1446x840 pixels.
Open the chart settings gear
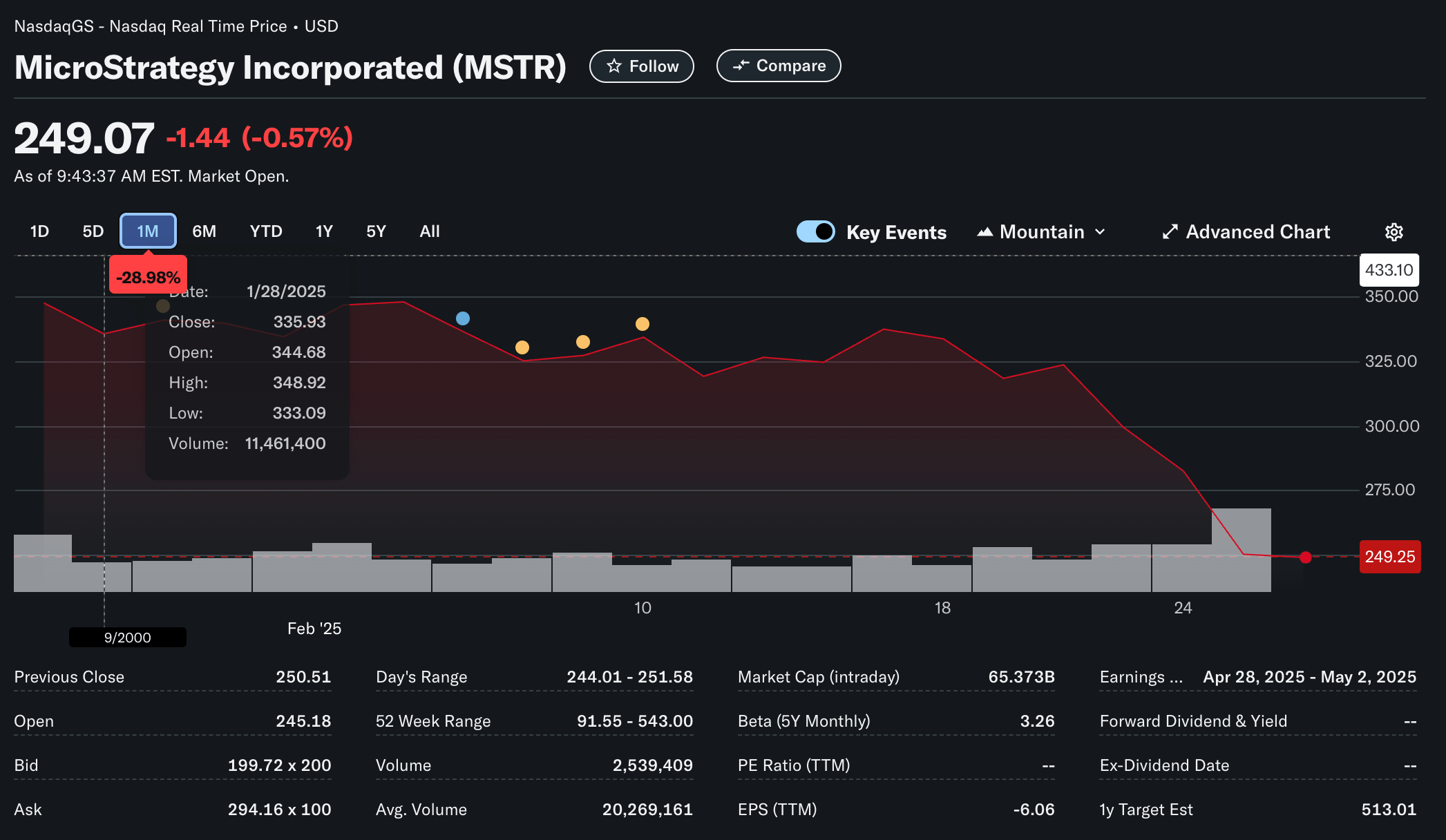coord(1393,232)
